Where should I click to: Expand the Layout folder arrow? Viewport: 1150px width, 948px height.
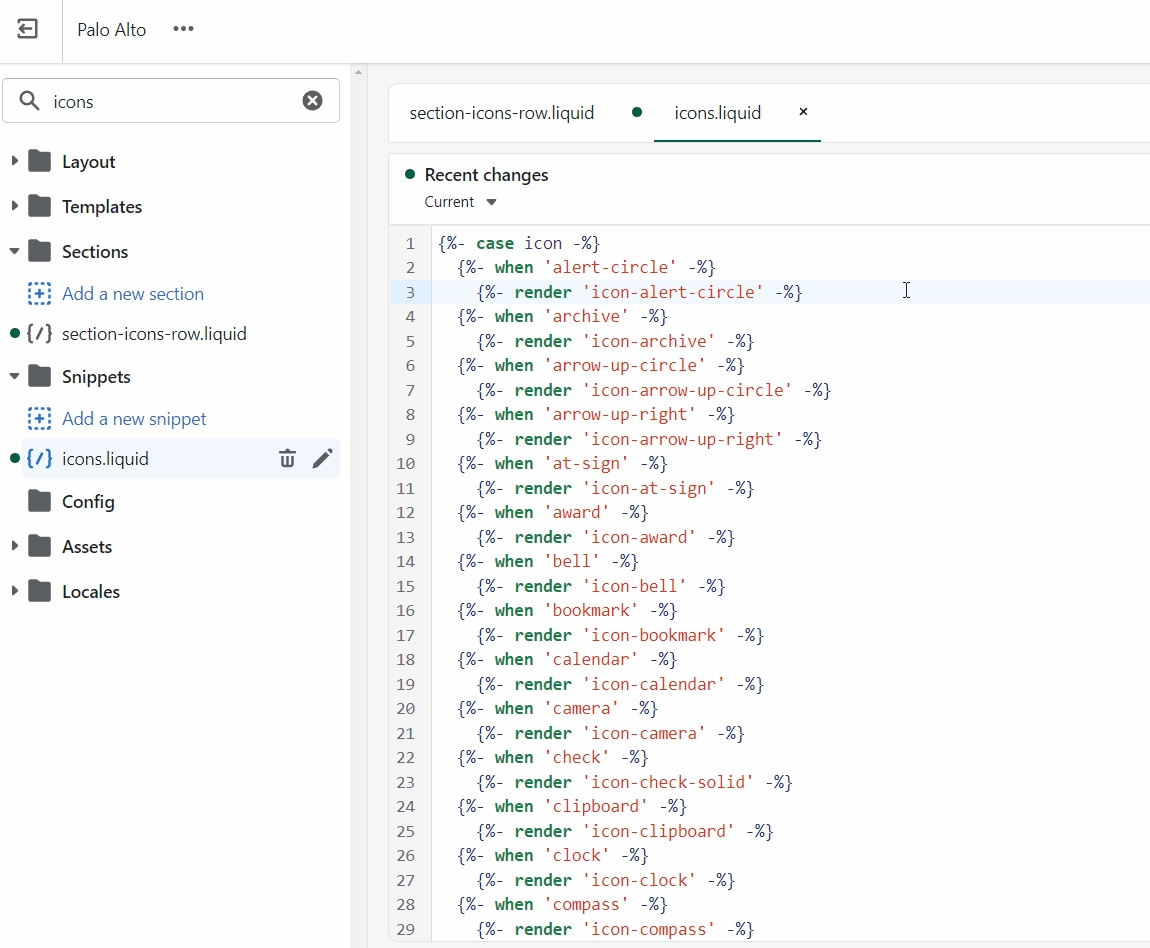tap(14, 161)
